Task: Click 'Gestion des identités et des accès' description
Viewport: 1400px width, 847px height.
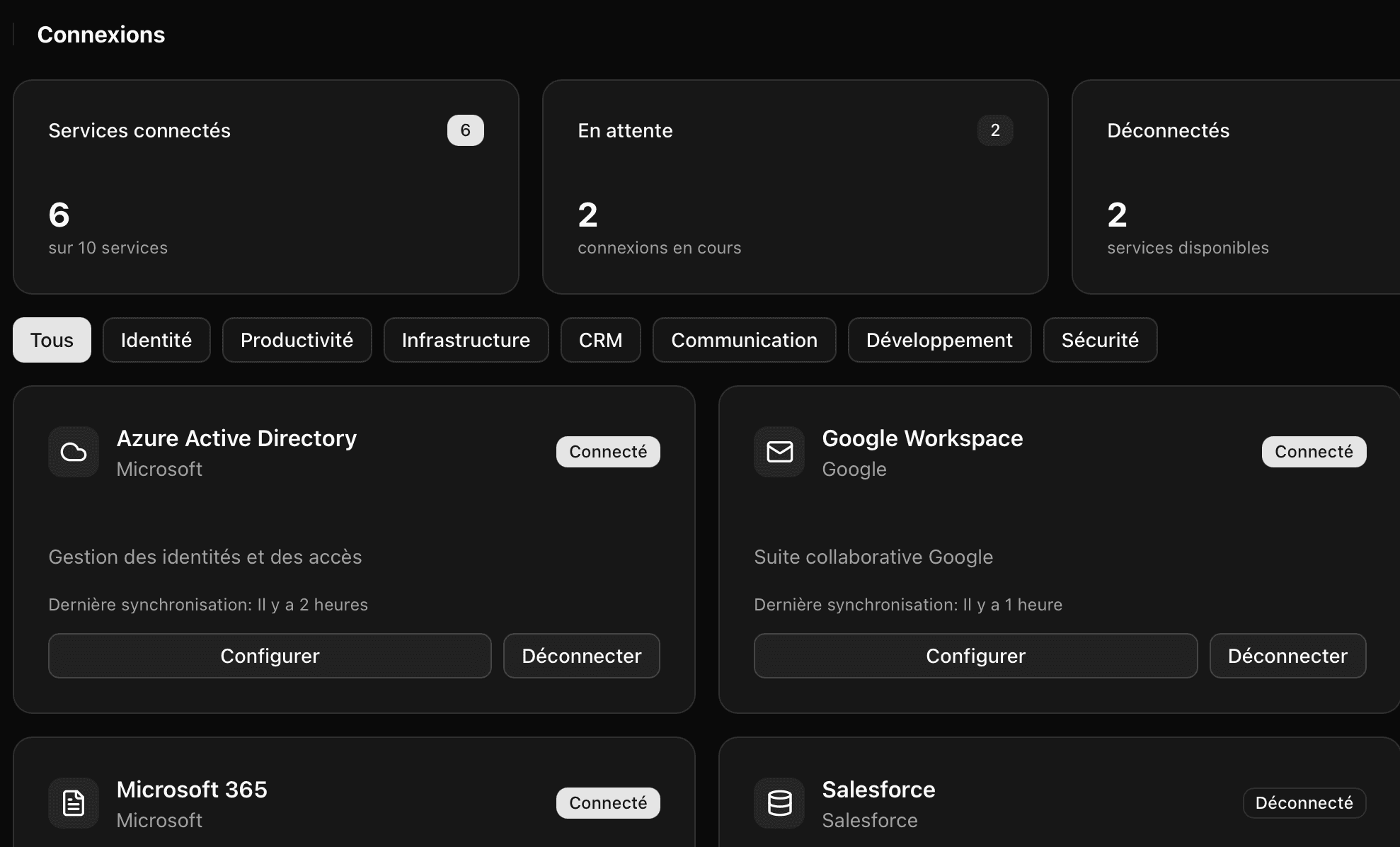Action: (205, 557)
